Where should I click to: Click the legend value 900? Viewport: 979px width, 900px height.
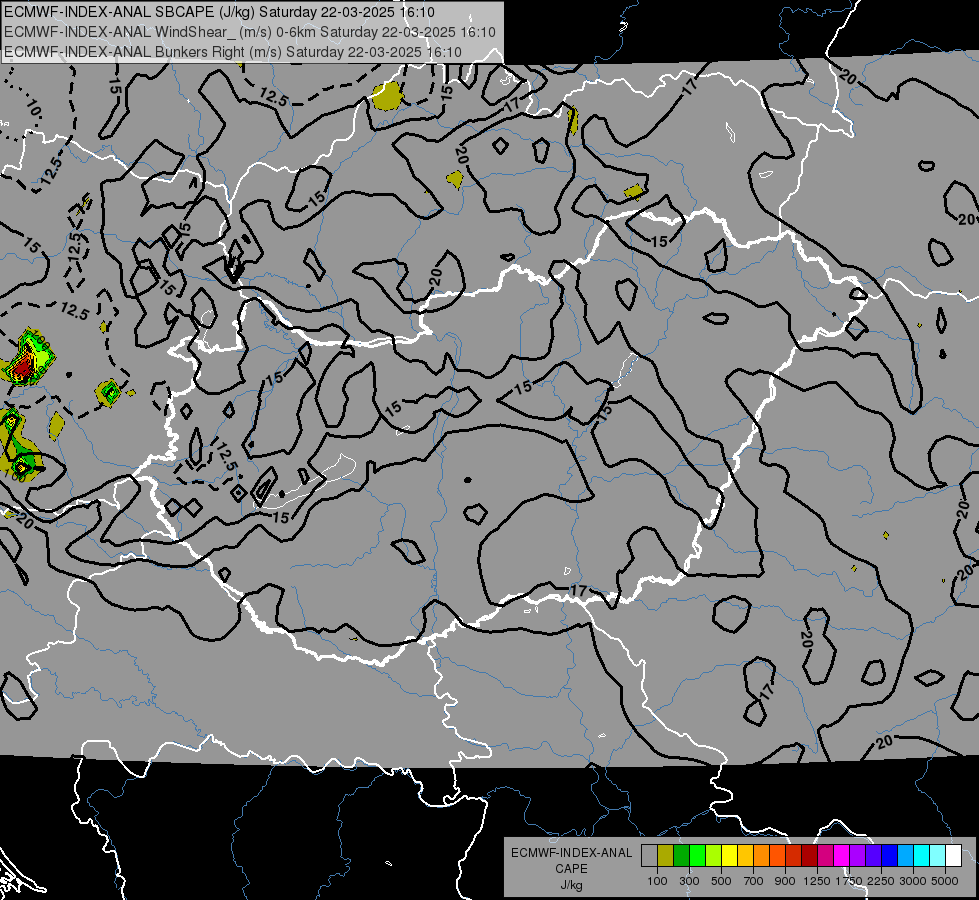point(785,881)
